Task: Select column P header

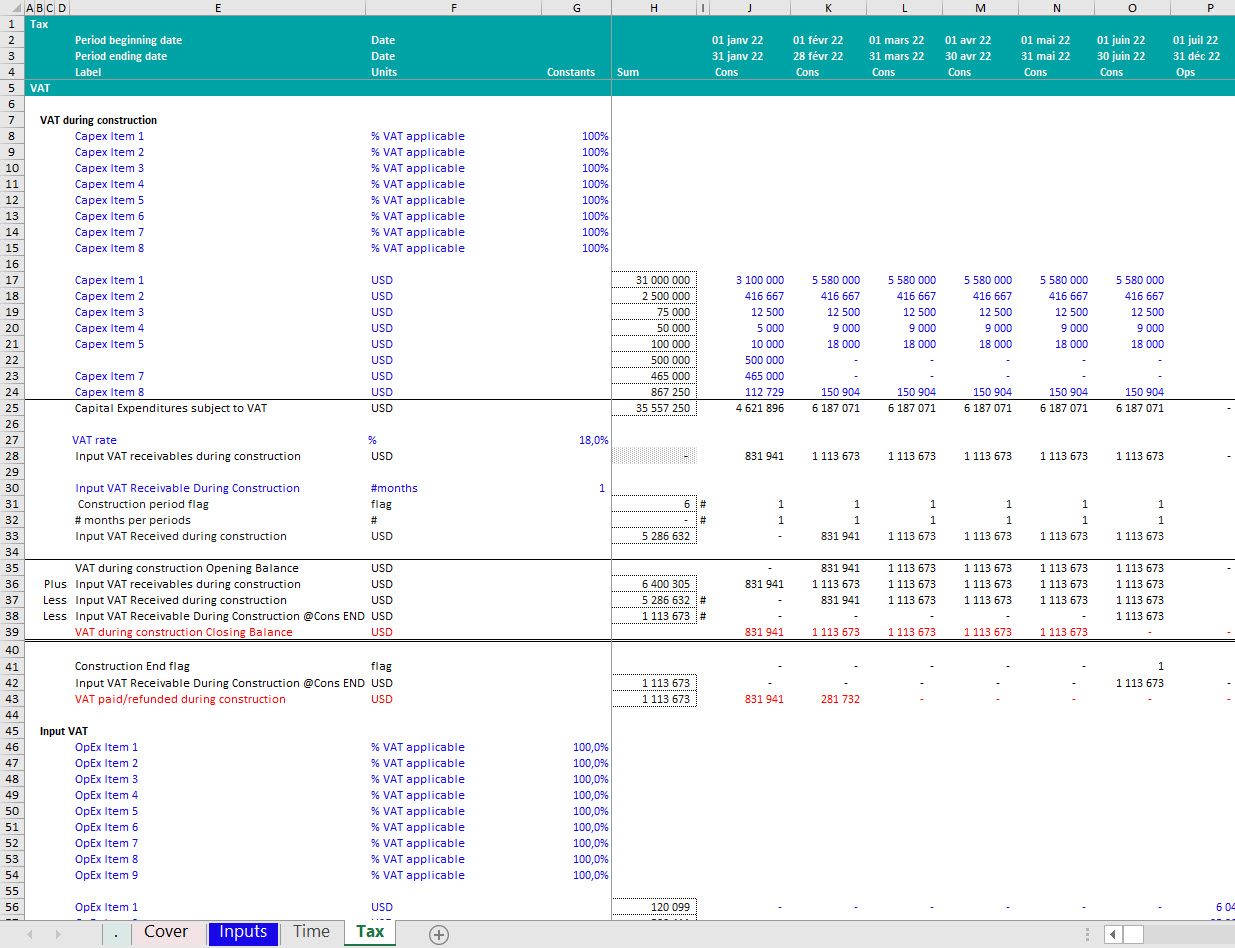Action: coord(1210,8)
